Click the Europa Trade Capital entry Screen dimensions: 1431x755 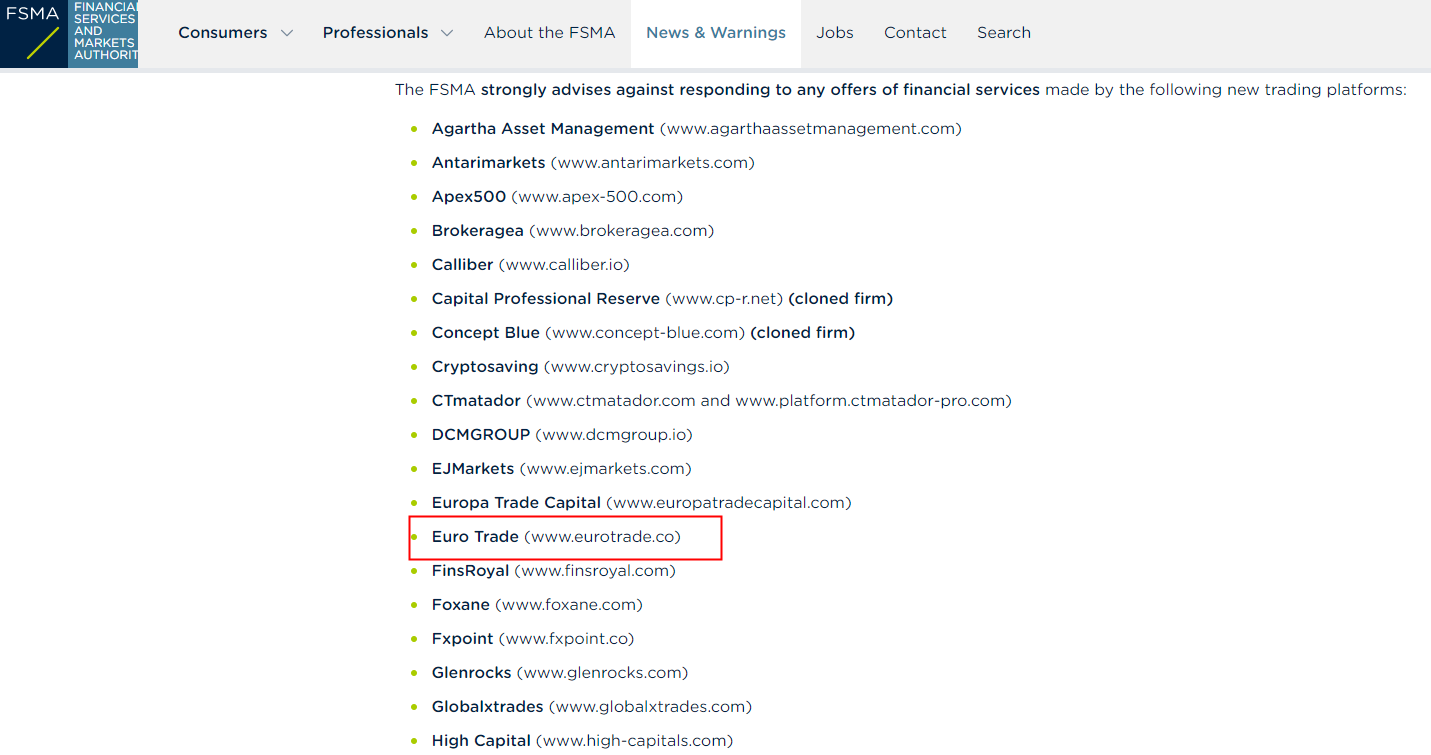[x=642, y=503]
